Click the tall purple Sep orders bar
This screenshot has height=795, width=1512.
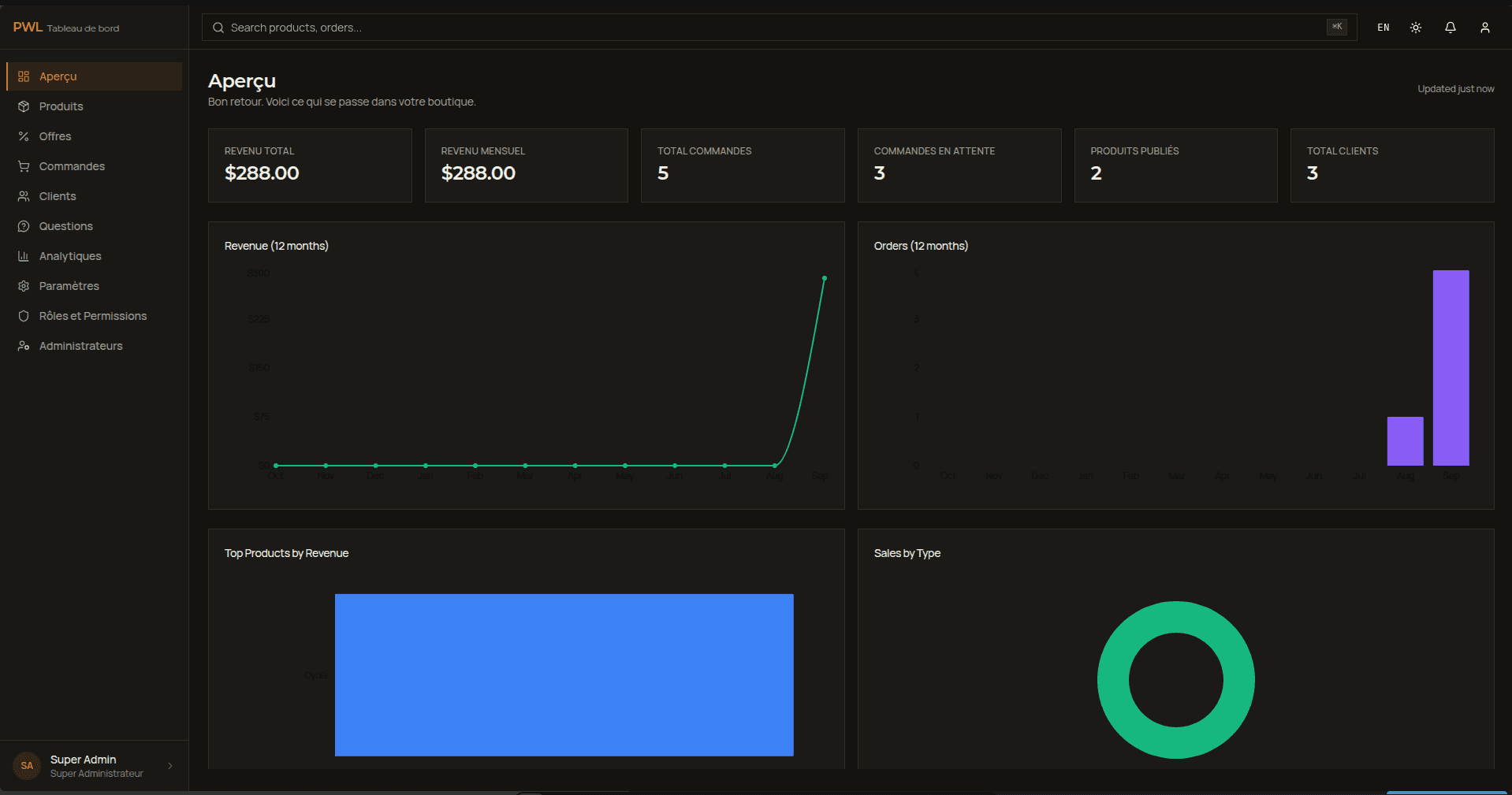(1451, 368)
